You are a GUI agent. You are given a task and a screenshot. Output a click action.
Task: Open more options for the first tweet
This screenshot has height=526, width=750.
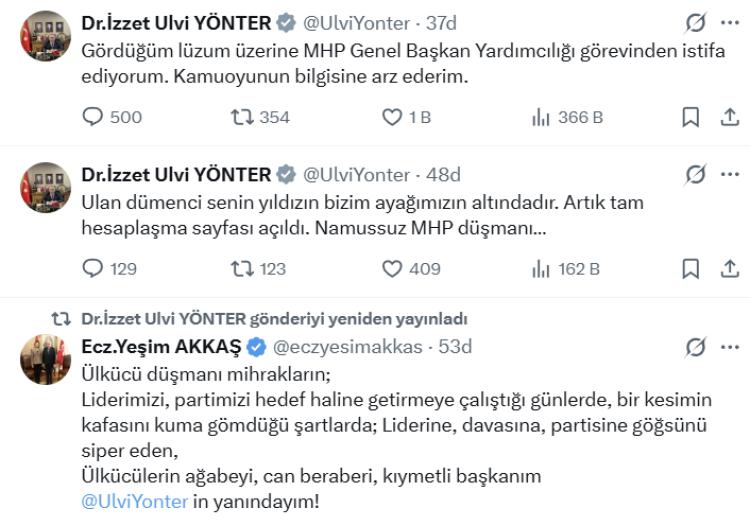coord(729,23)
